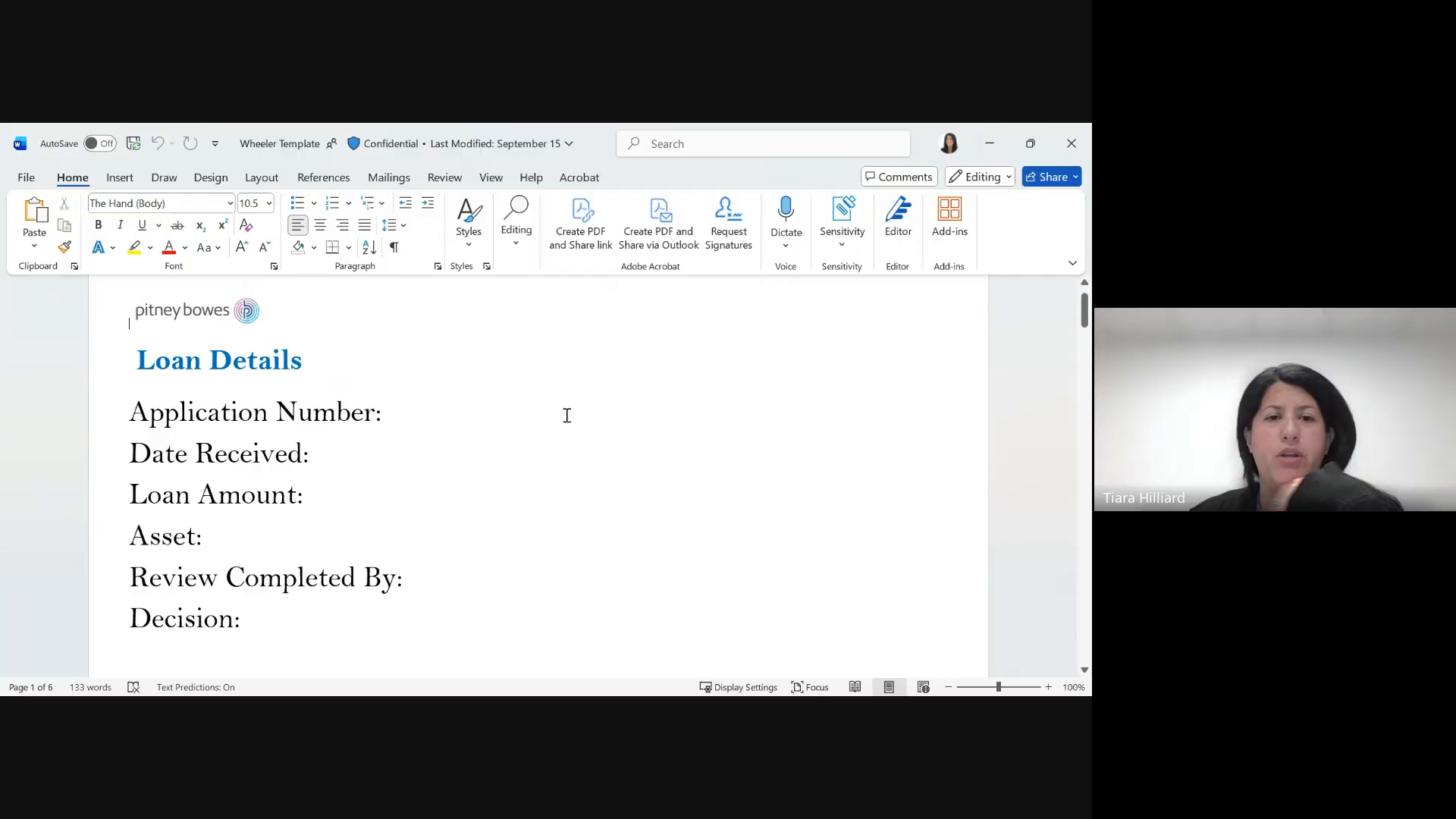
Task: Click the font color red swatch
Action: tap(169, 247)
